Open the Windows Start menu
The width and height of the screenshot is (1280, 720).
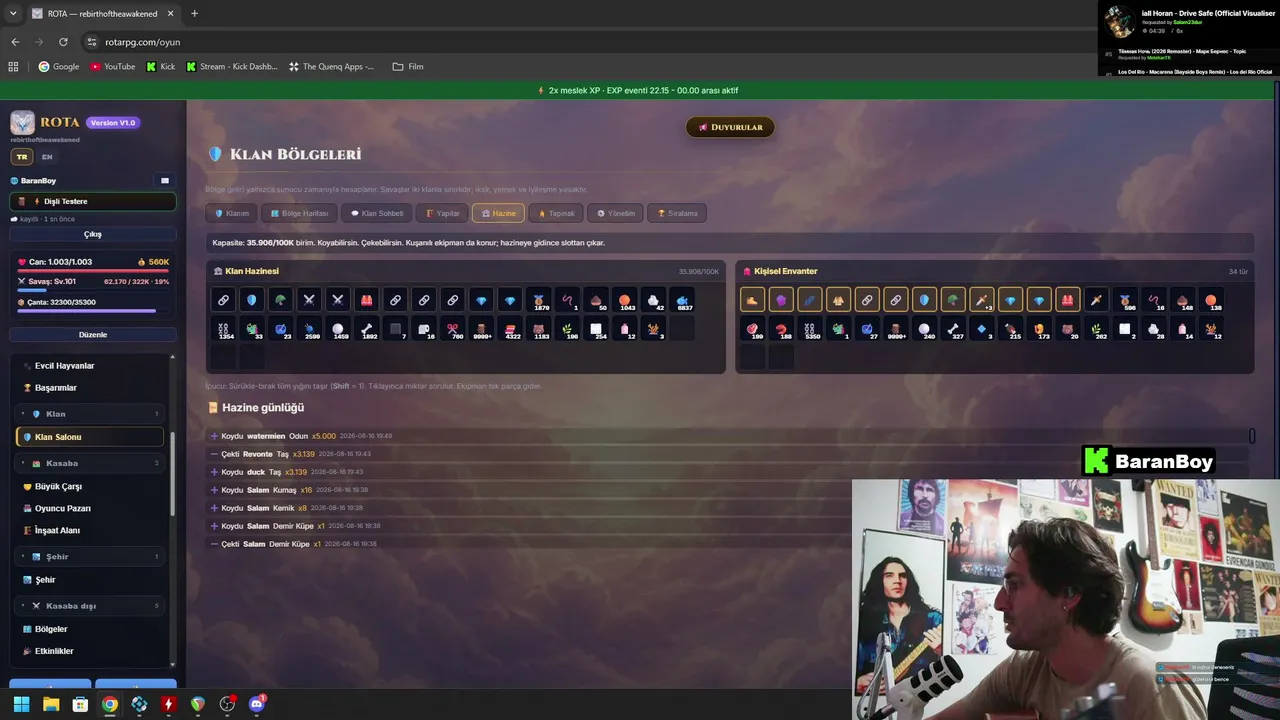[x=21, y=704]
